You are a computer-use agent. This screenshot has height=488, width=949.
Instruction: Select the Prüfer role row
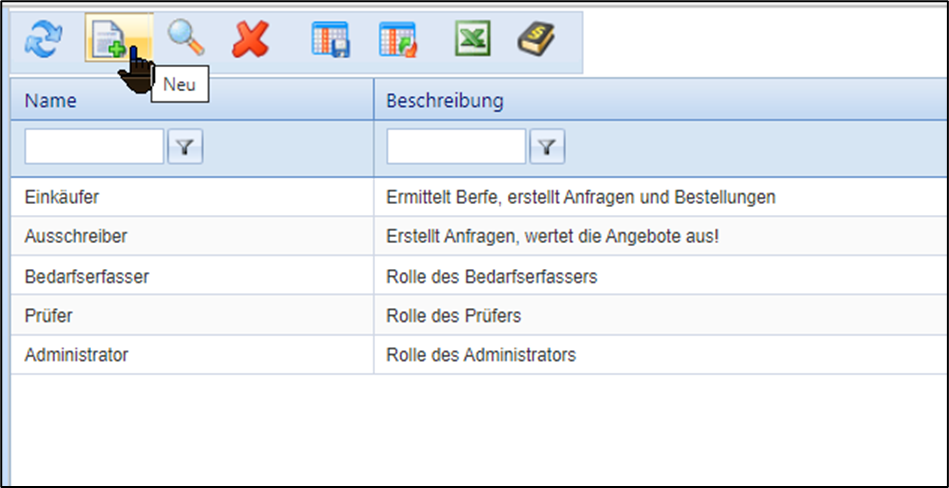[x=49, y=316]
